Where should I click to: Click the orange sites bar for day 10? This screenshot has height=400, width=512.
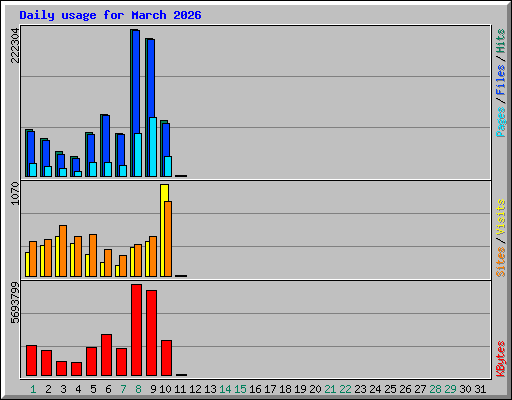[x=168, y=239]
